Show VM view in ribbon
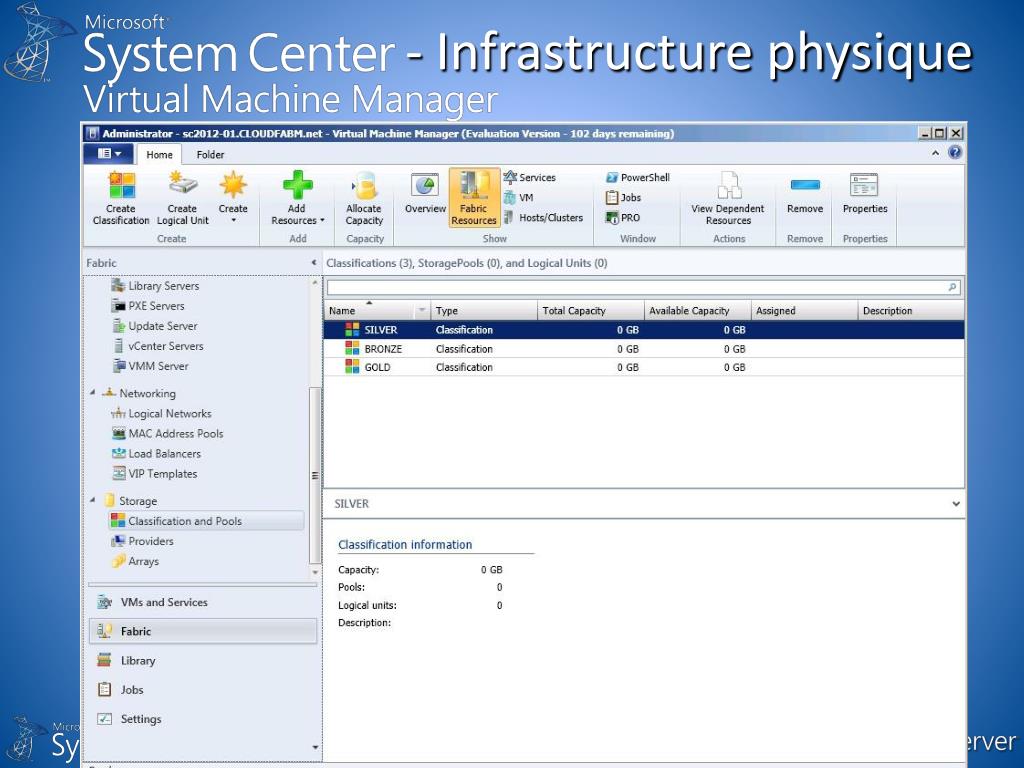 pyautogui.click(x=519, y=197)
